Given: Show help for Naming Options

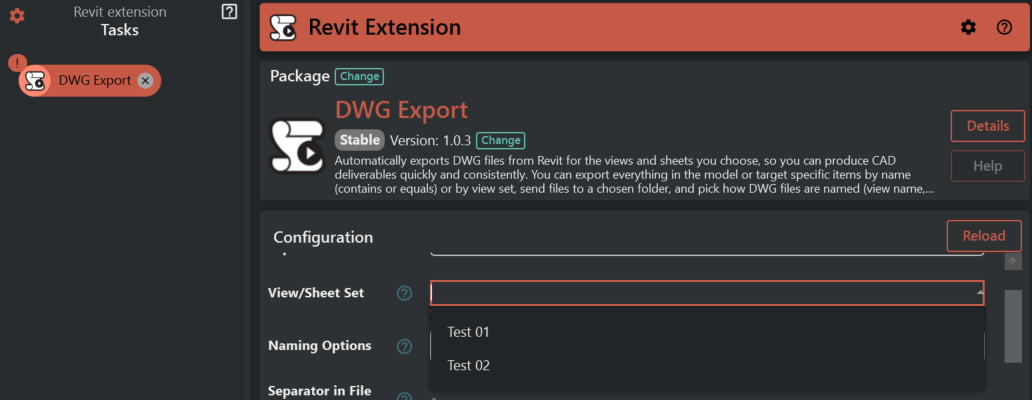Looking at the screenshot, I should point(404,346).
